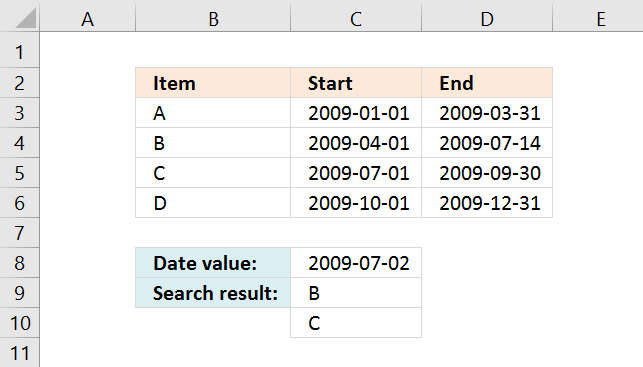Screen dimensions: 643x367
Task: Select the cell with date 2009-07-02
Action: [x=356, y=263]
